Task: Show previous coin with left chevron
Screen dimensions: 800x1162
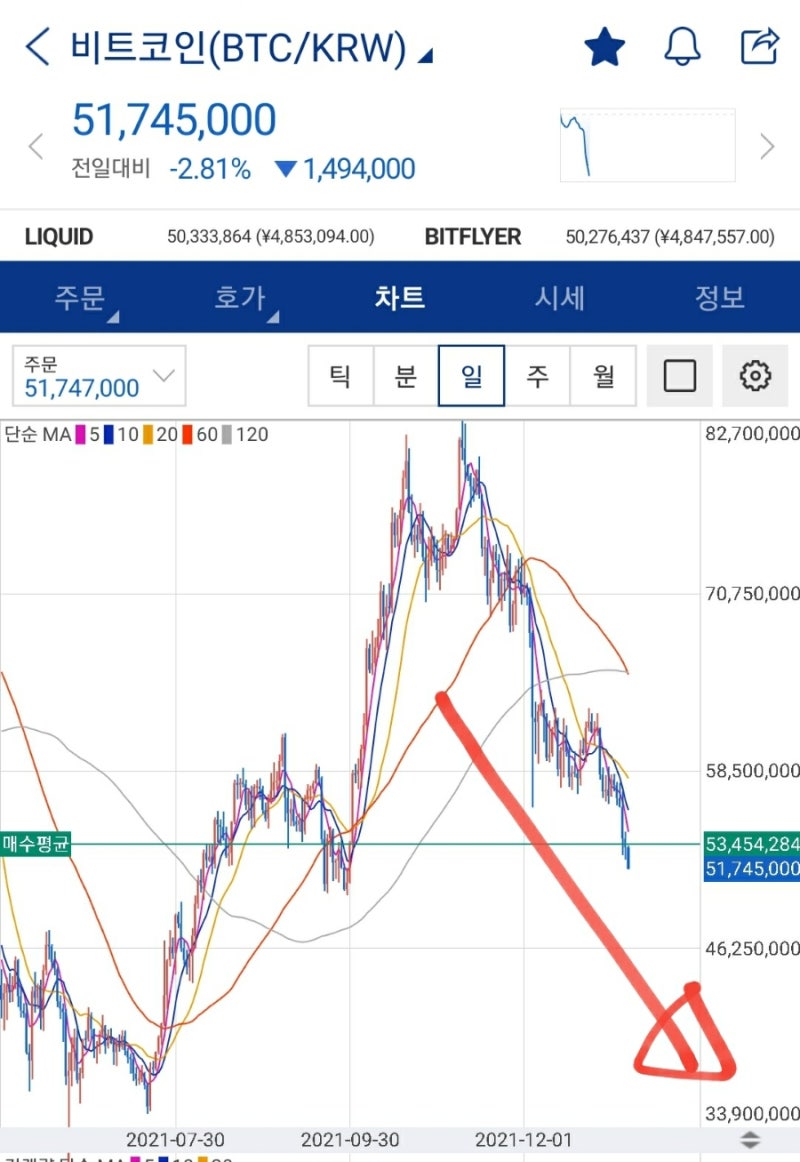Action: [36, 146]
